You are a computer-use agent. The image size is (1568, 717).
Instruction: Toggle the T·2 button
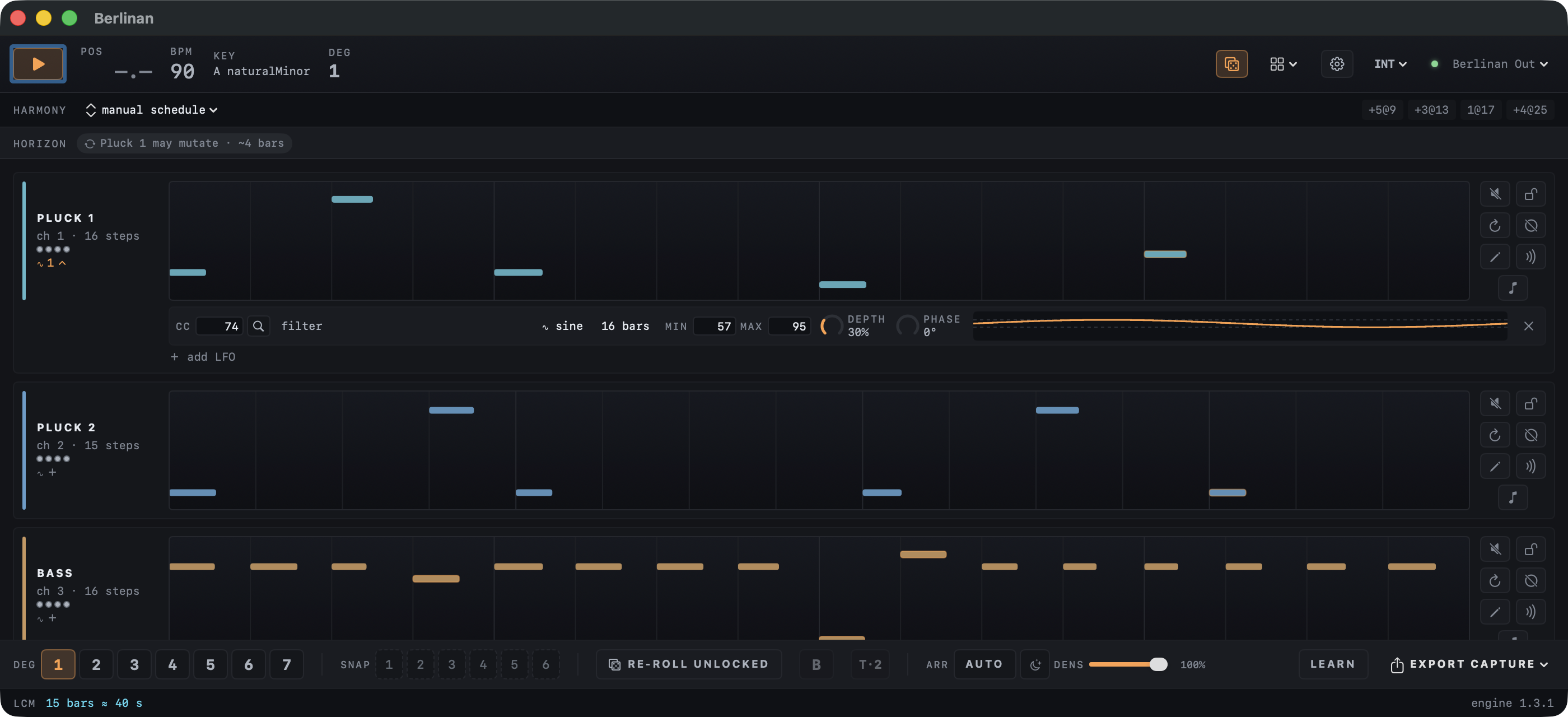click(870, 665)
